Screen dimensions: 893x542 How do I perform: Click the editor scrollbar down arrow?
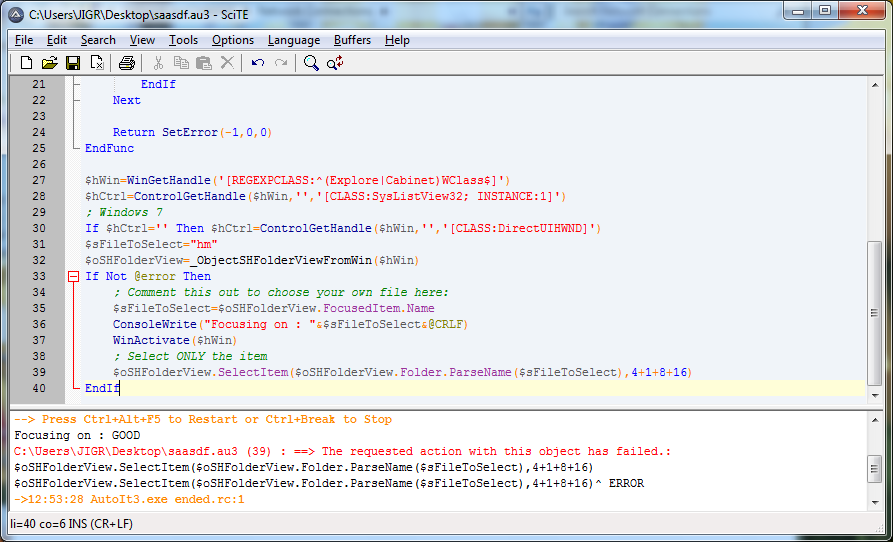tap(875, 396)
